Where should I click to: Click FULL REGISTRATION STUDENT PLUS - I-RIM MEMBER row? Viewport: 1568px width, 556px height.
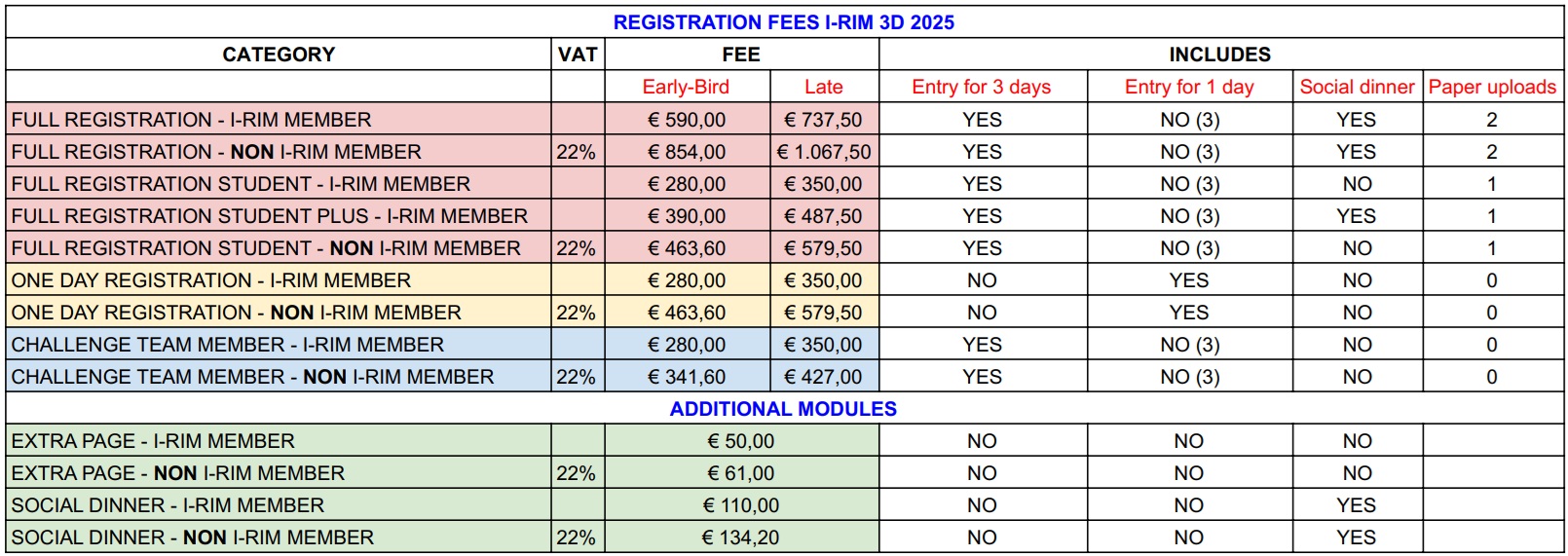point(270,216)
